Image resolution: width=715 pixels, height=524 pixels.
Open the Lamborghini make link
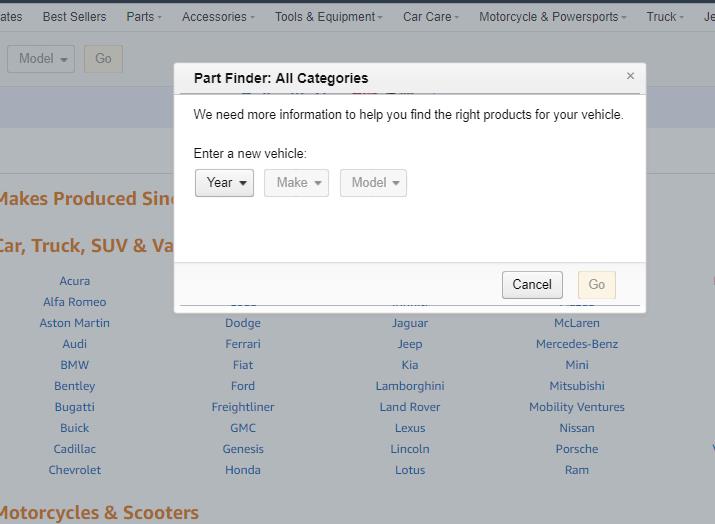pyautogui.click(x=410, y=386)
